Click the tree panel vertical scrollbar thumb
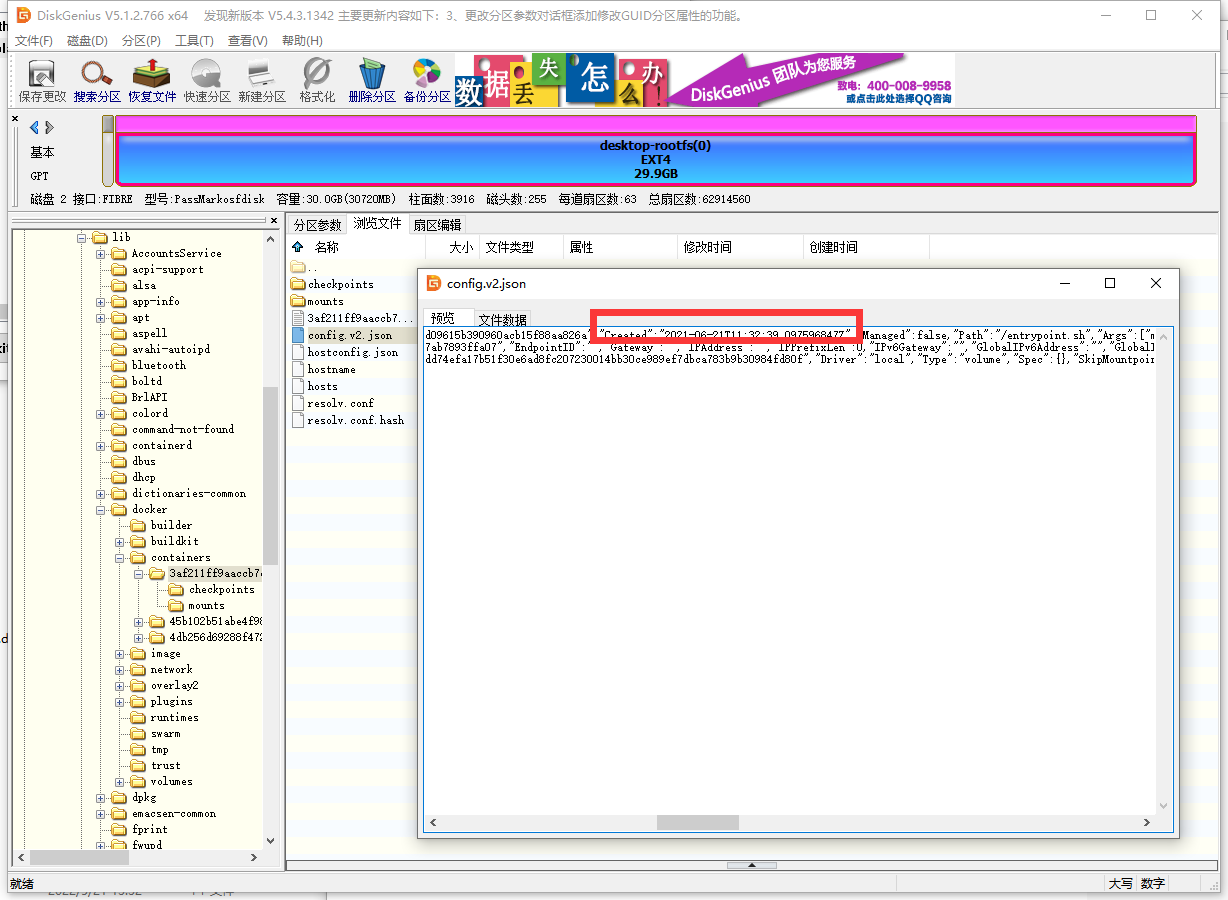This screenshot has width=1228, height=900. [270, 477]
